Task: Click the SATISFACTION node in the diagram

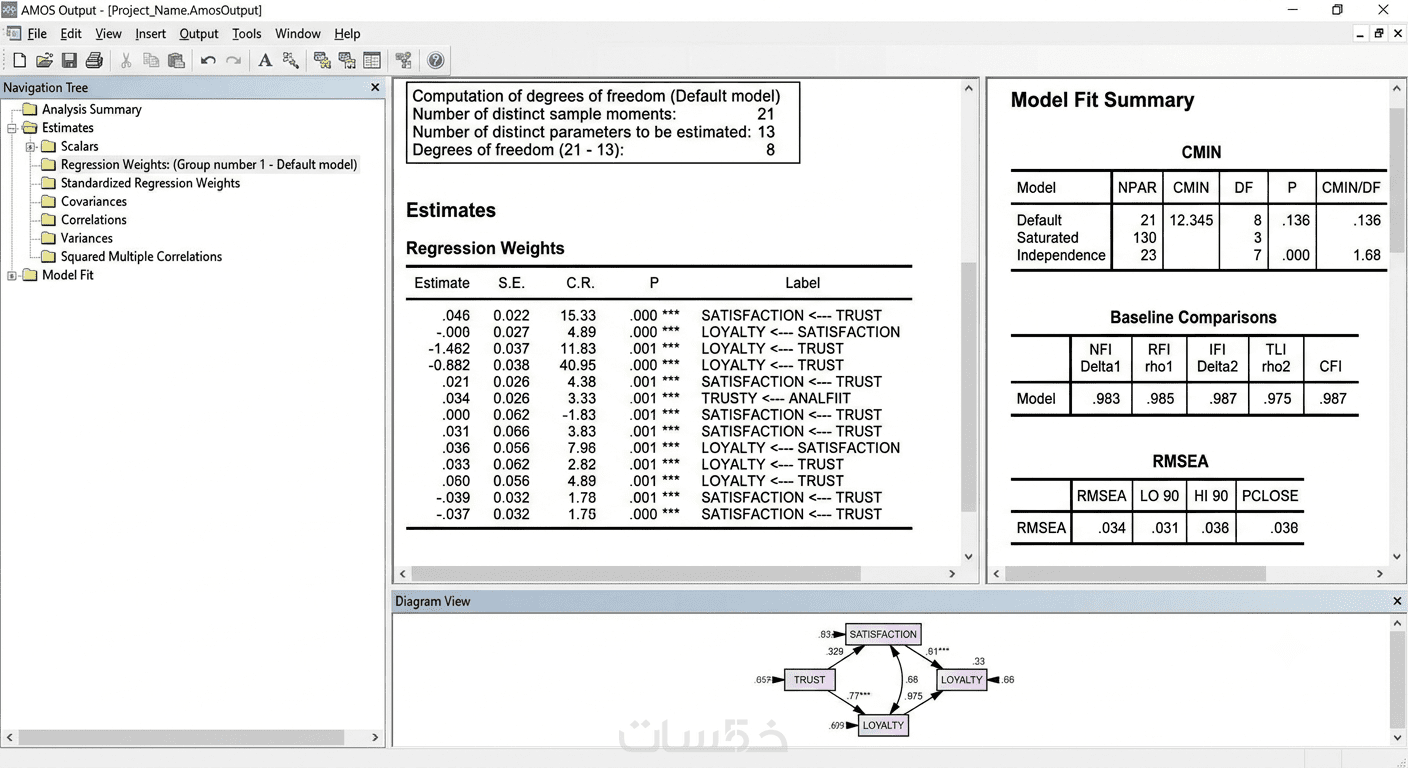Action: 883,634
